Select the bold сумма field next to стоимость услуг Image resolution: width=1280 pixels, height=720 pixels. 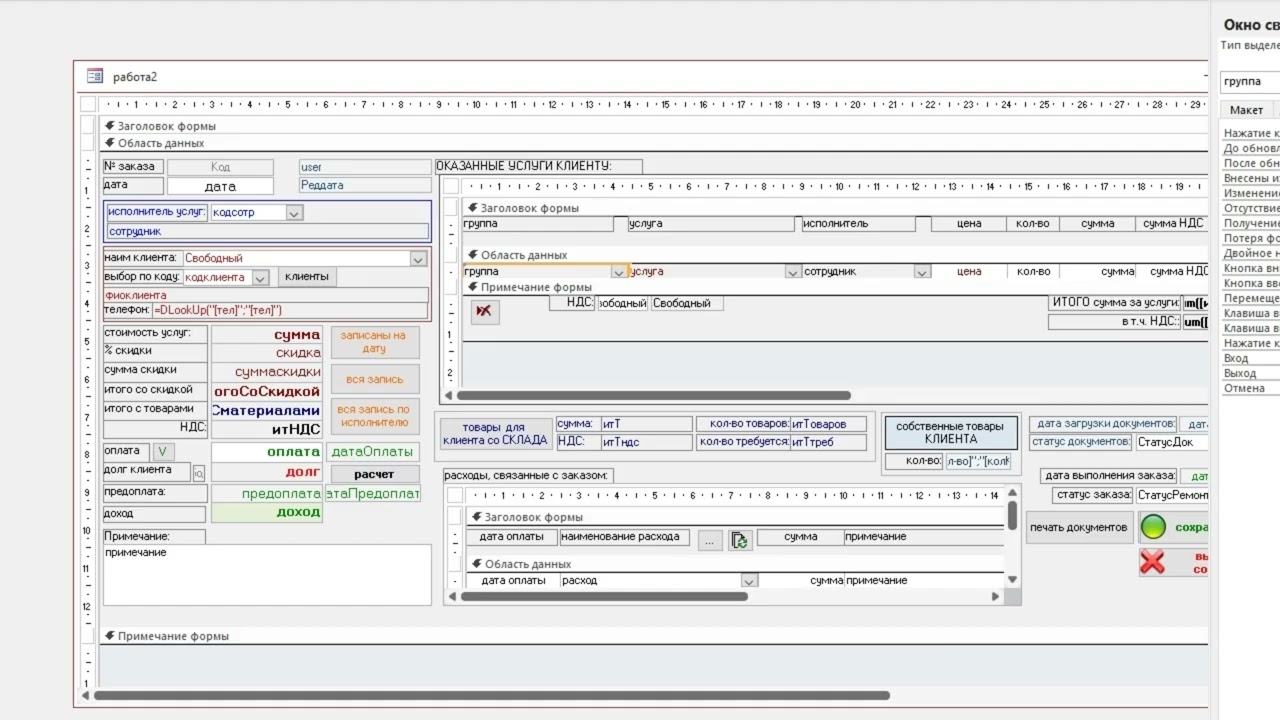pyautogui.click(x=266, y=335)
